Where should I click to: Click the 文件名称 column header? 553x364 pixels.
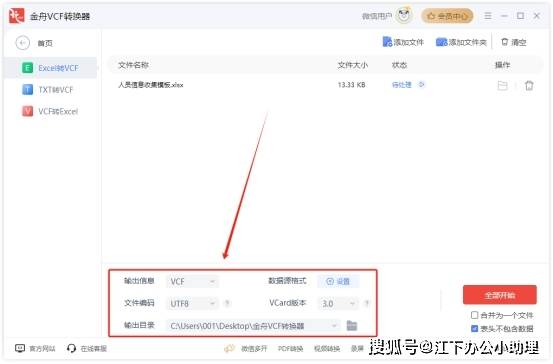(133, 65)
